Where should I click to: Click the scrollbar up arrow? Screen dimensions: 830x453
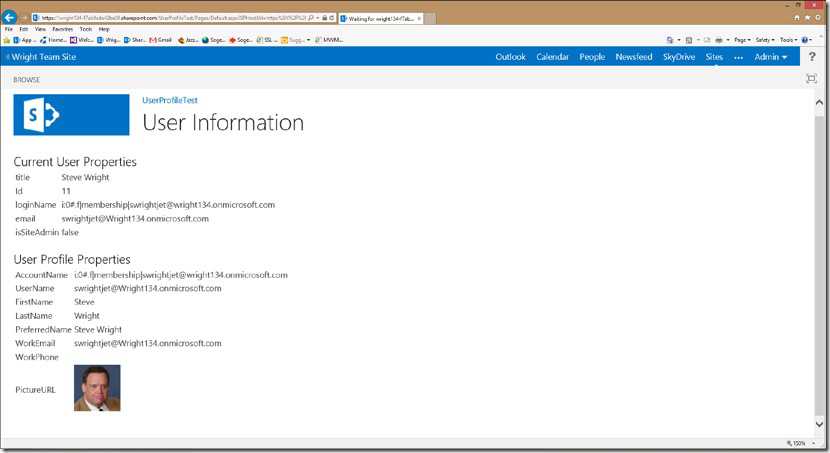click(x=819, y=103)
